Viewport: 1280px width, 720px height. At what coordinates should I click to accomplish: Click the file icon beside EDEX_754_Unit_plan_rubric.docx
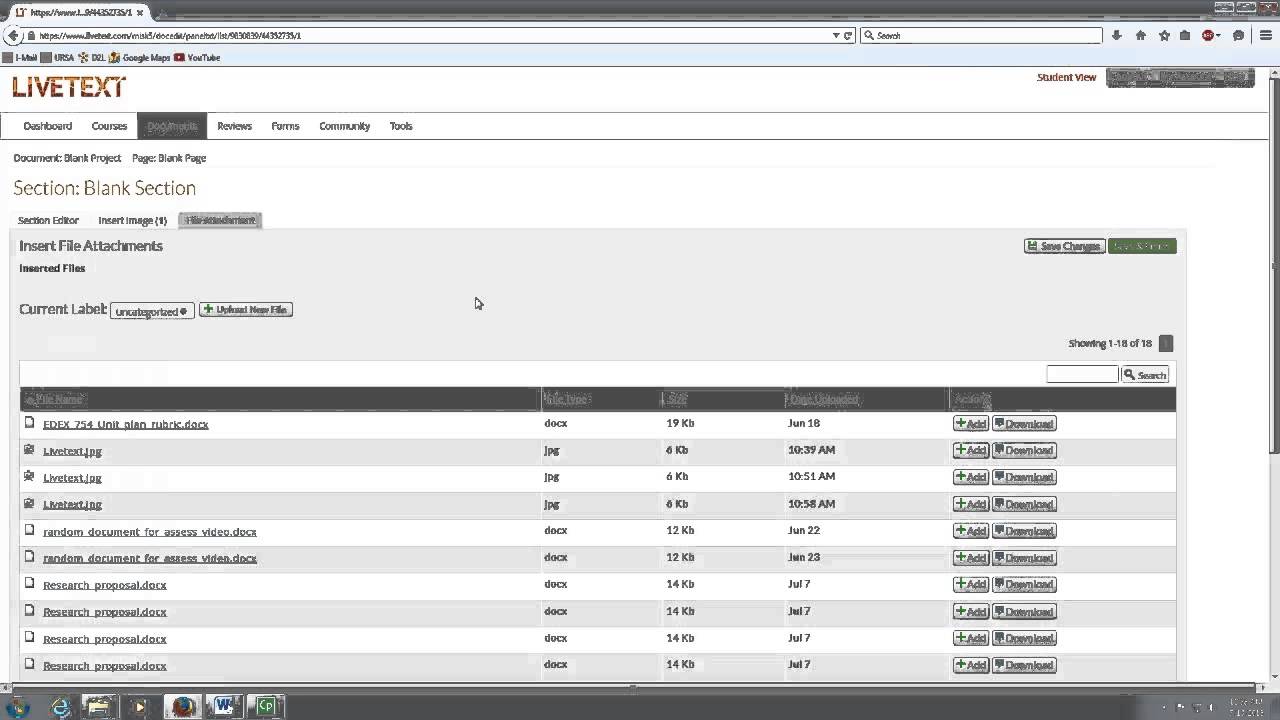coord(29,423)
